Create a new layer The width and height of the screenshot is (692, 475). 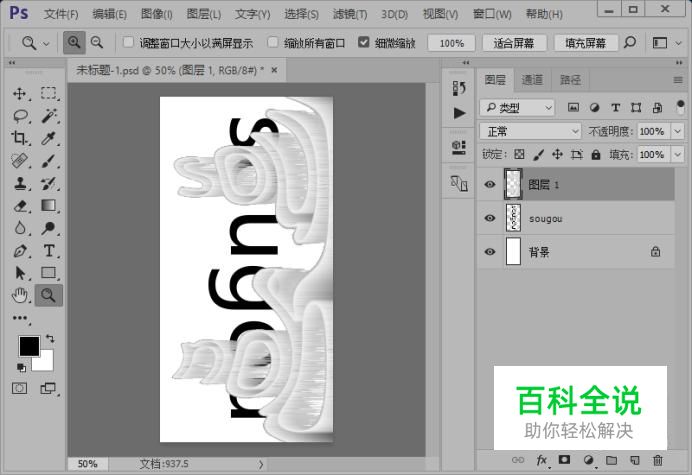635,460
